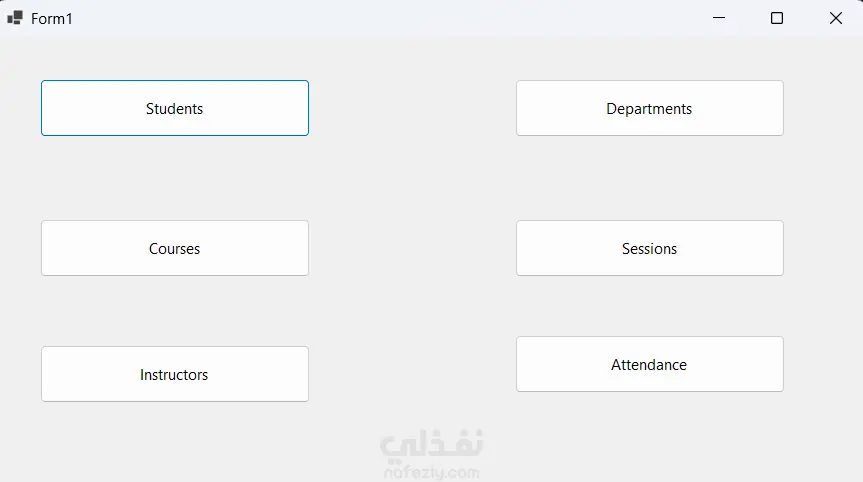The width and height of the screenshot is (863, 482).
Task: Click the Arabic nafezly watermark logo
Action: click(x=431, y=444)
